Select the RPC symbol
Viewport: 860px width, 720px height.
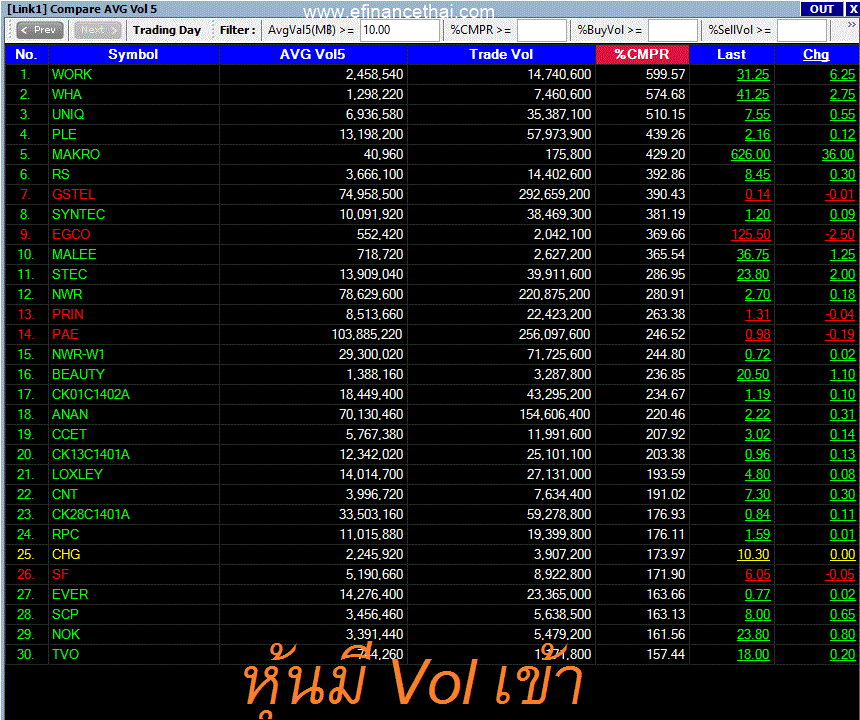65,535
